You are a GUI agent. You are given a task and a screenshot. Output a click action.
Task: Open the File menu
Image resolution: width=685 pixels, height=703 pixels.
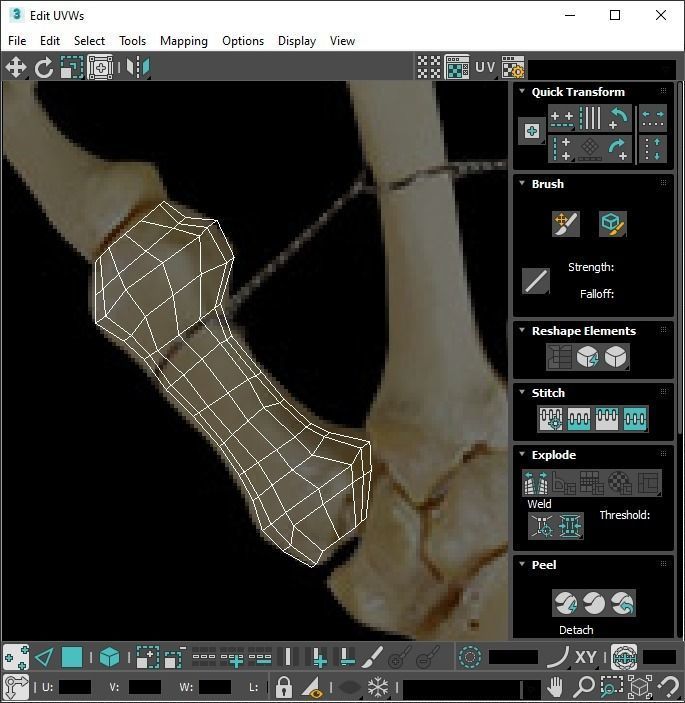click(17, 41)
